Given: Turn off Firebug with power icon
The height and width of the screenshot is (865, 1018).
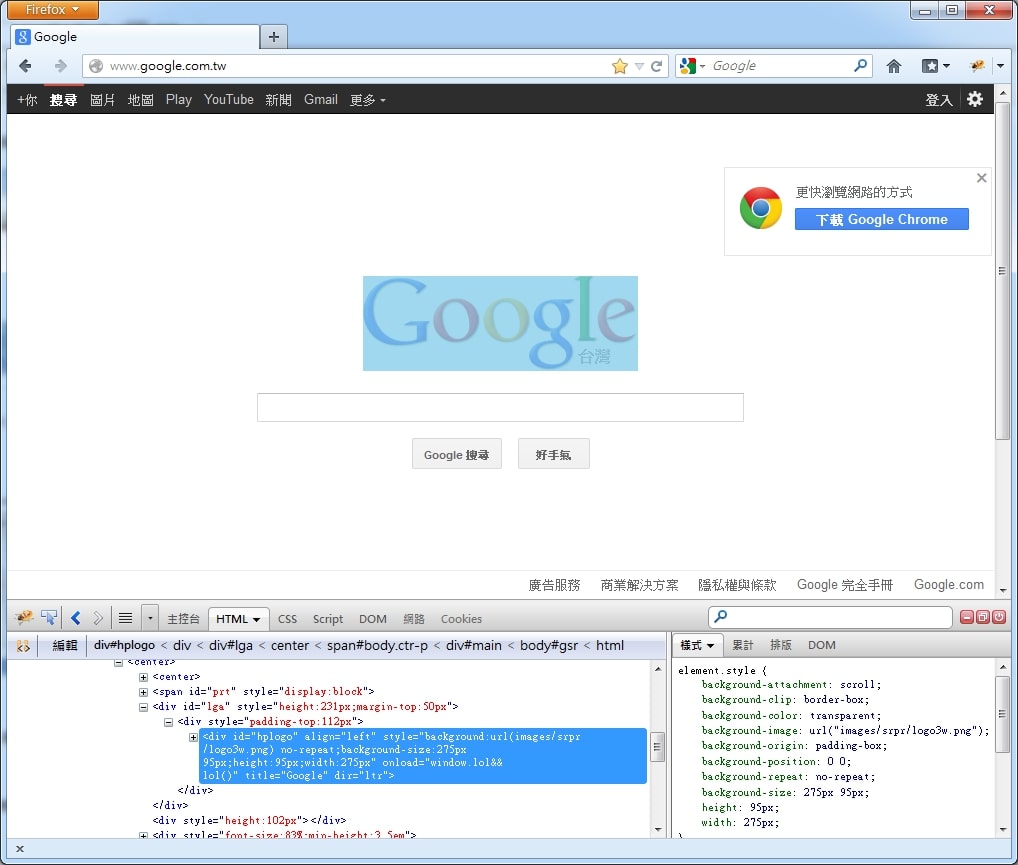Looking at the screenshot, I should (999, 617).
